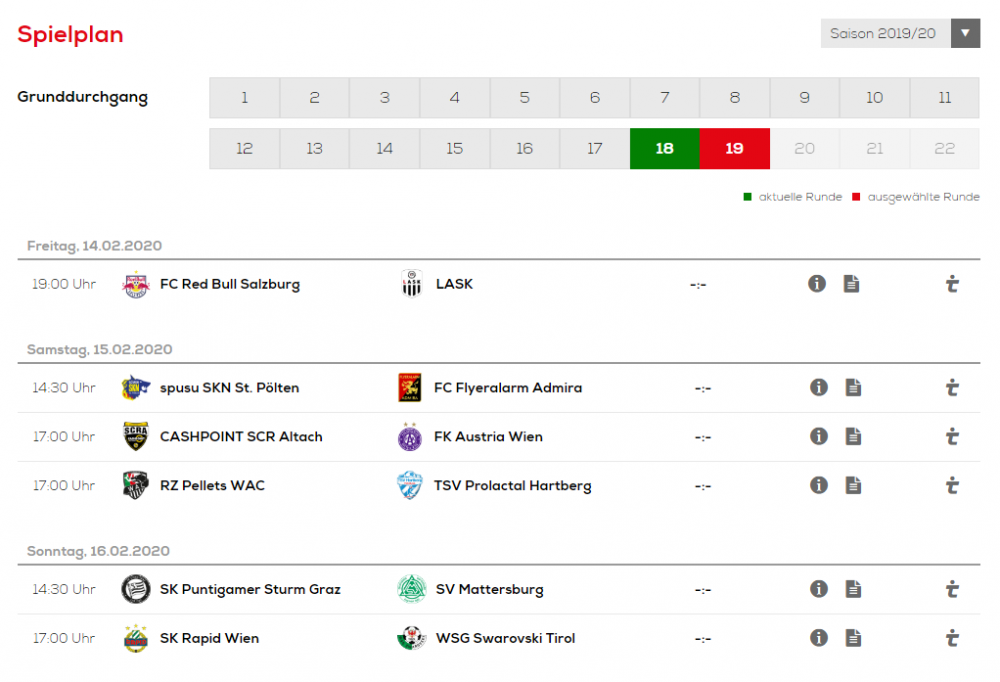Open info icon for Salzburg vs LASK match
This screenshot has height=682, width=1000.
tap(817, 284)
